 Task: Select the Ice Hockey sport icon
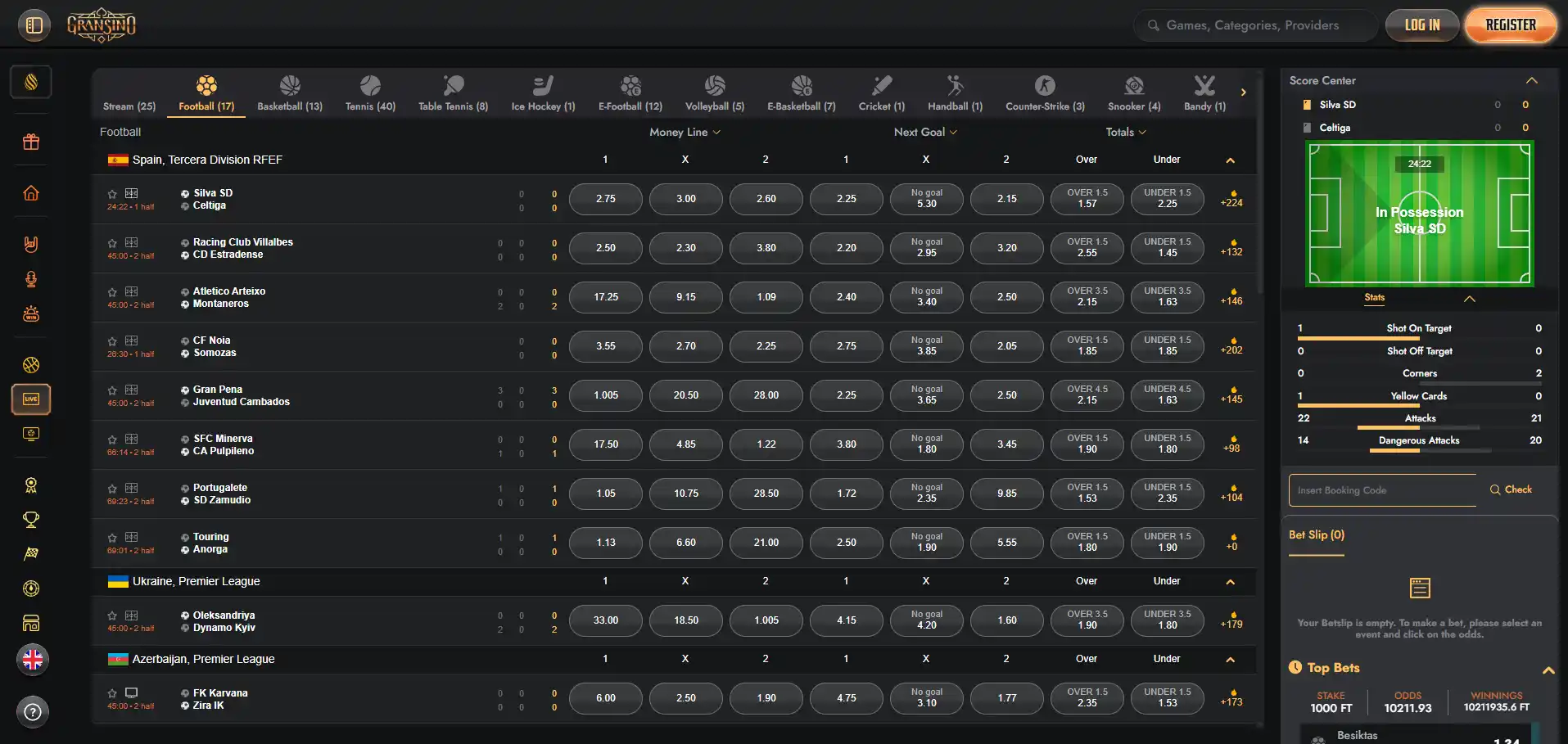point(543,85)
